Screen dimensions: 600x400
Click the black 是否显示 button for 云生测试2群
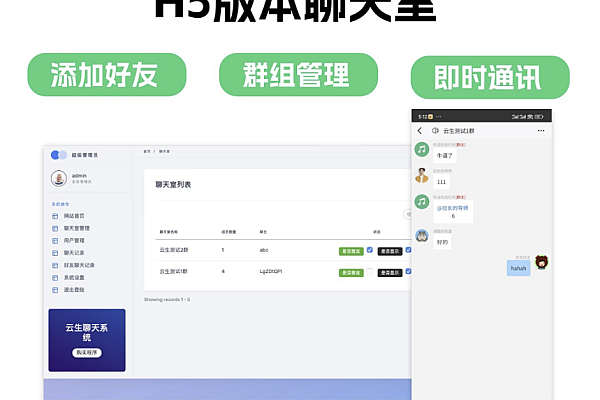(x=390, y=251)
